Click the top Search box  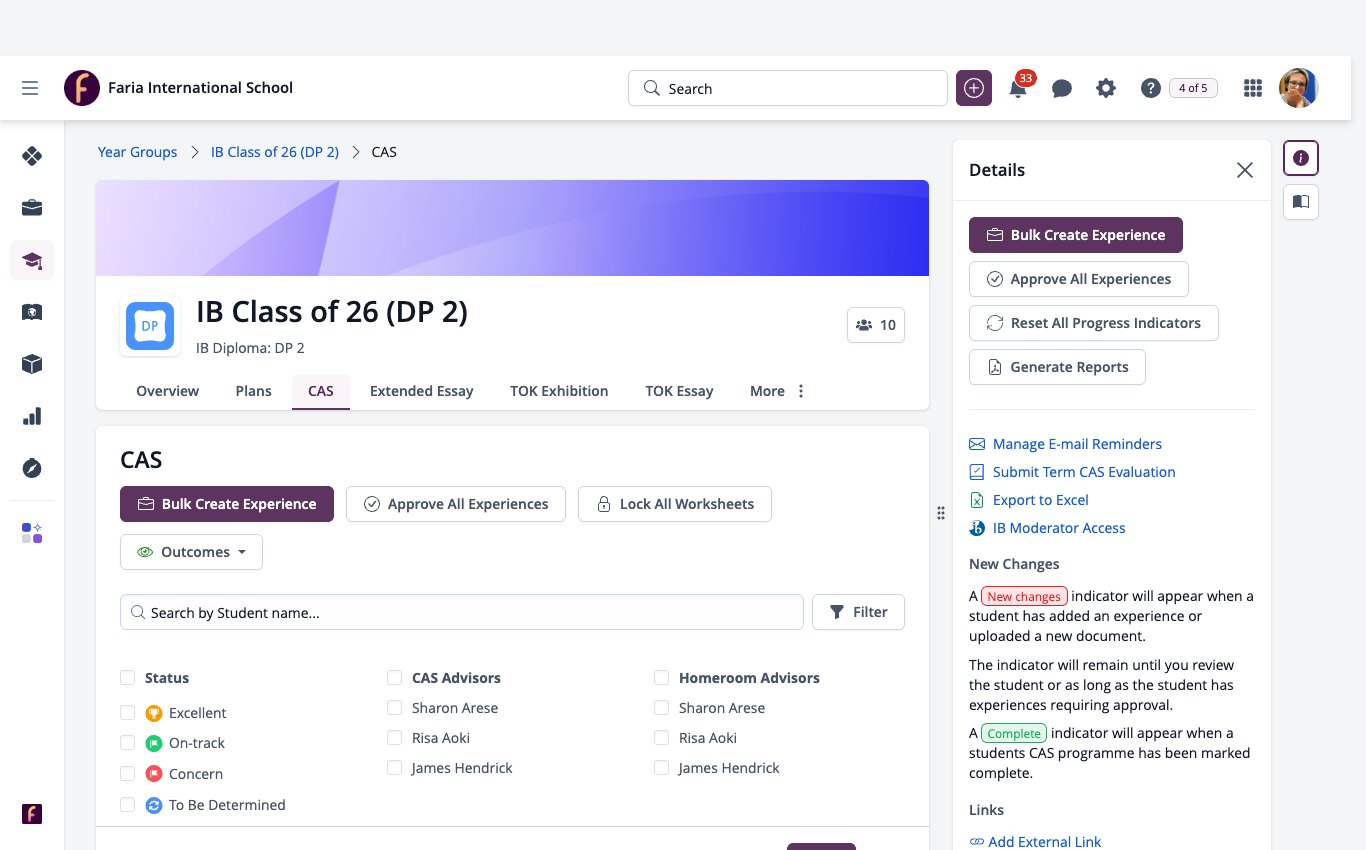click(787, 88)
